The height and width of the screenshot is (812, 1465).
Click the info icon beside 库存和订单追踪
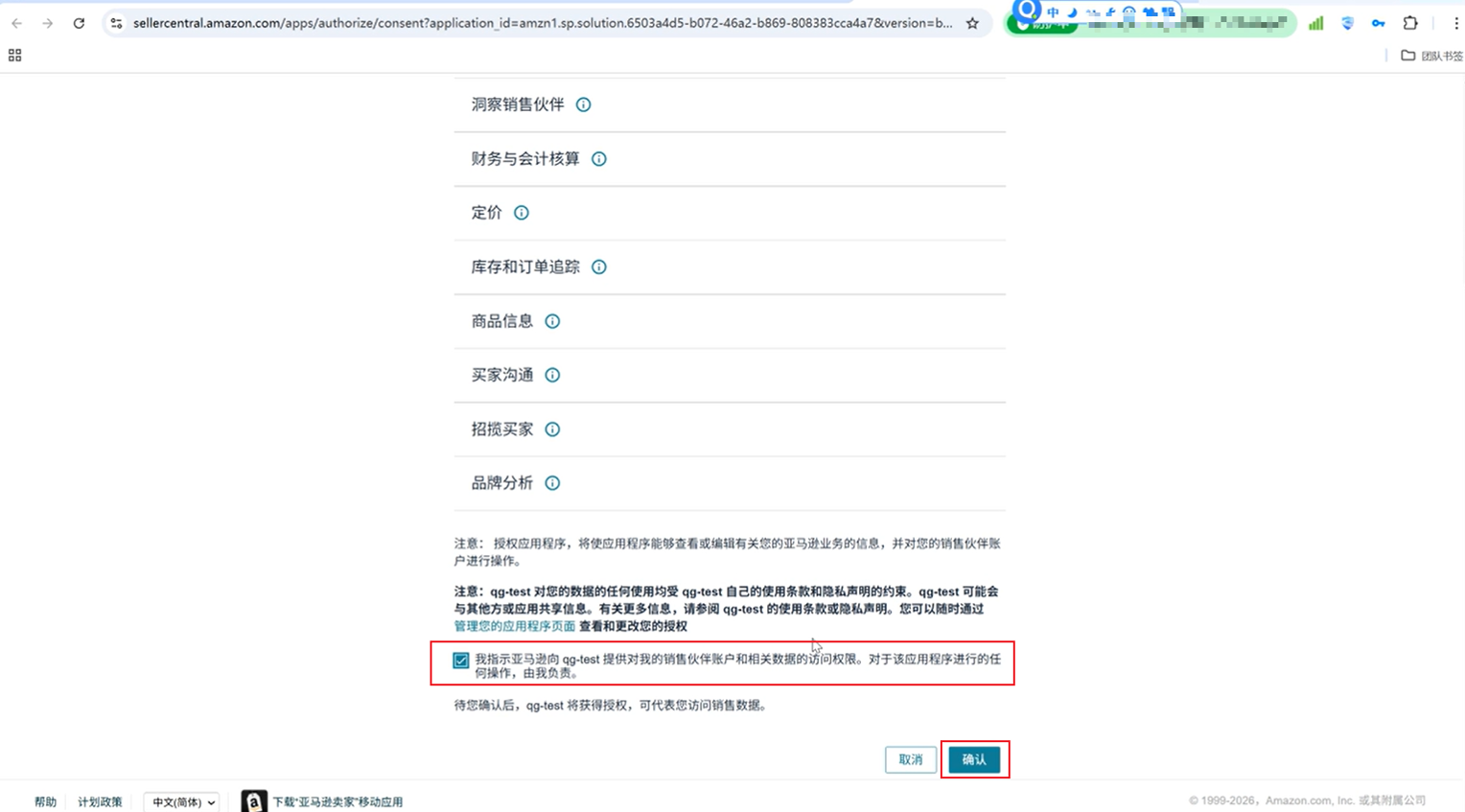pyautogui.click(x=599, y=267)
